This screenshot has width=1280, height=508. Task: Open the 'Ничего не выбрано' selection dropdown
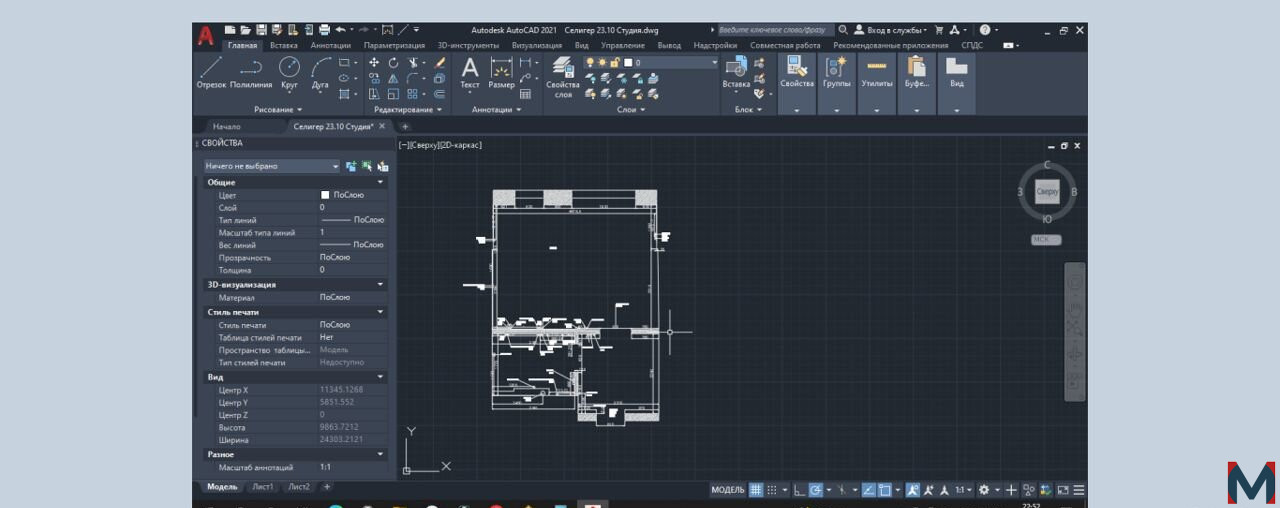click(271, 166)
